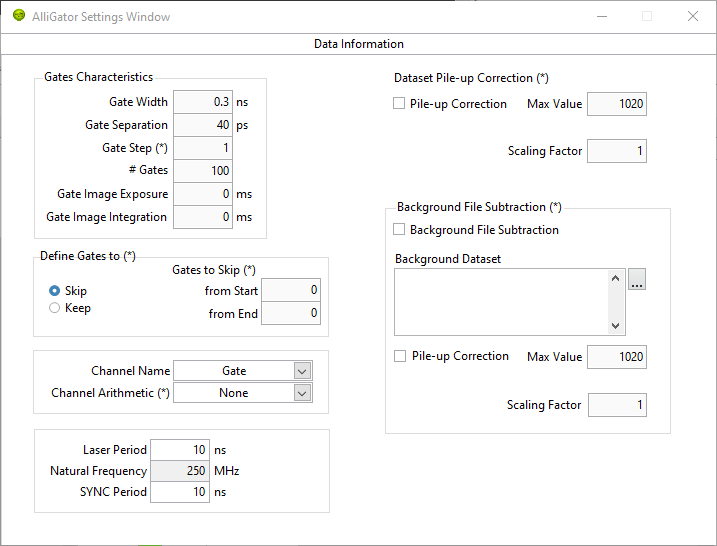
Task: Click the Gate Image Exposure field
Action: (x=203, y=194)
